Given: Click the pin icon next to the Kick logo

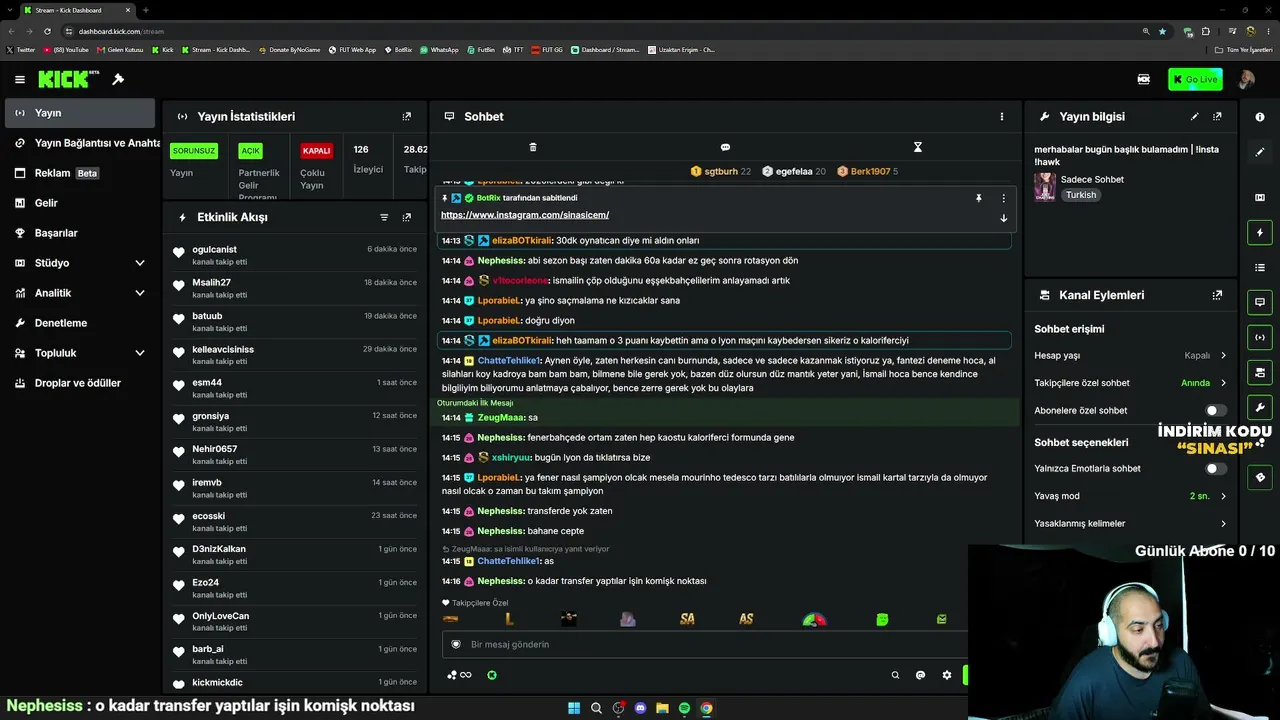Looking at the screenshot, I should point(118,79).
